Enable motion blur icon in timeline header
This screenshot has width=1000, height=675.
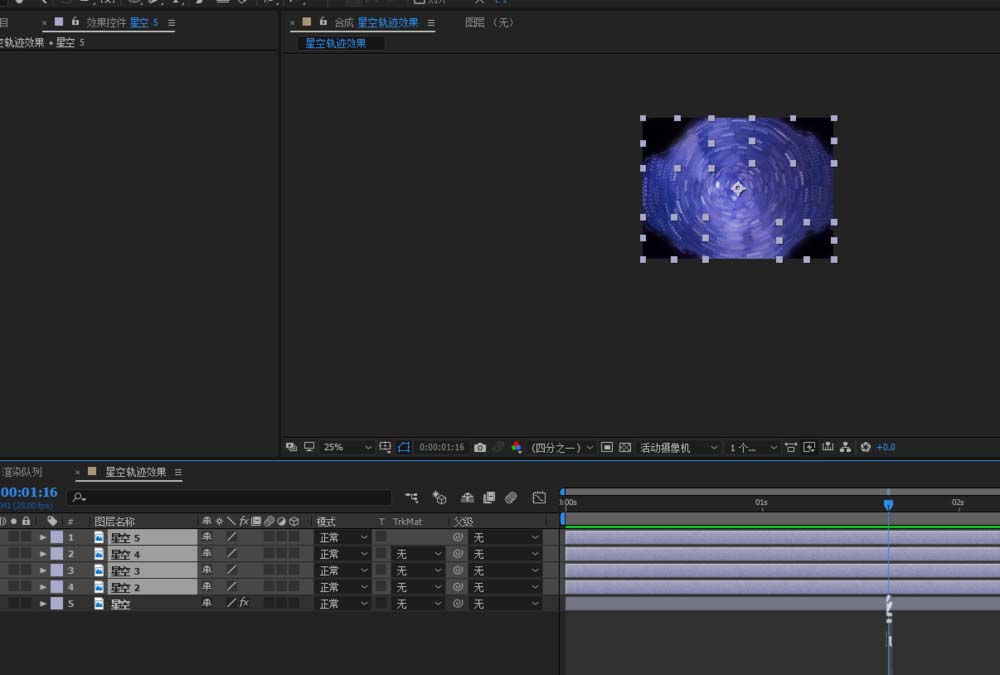click(511, 497)
